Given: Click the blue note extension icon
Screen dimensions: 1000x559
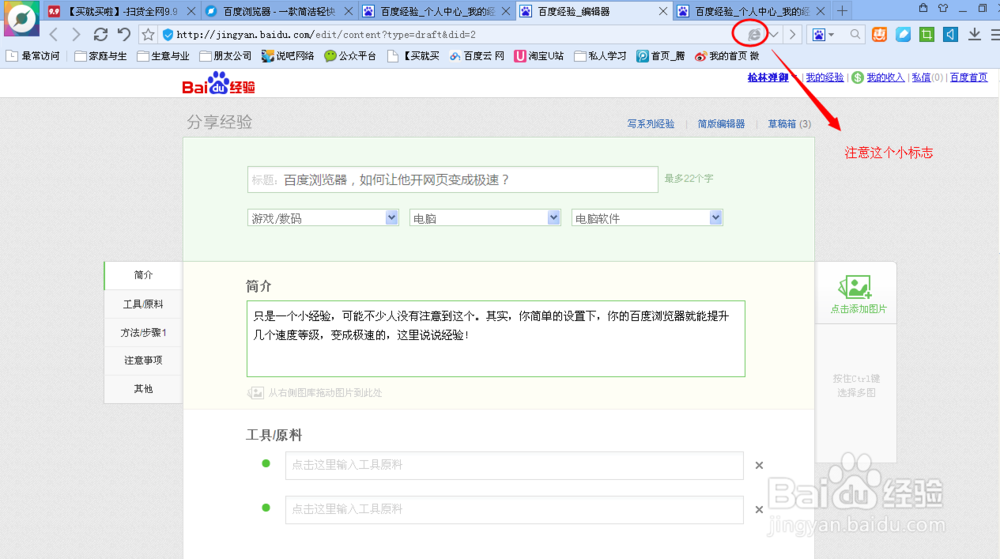Looking at the screenshot, I should 903,34.
